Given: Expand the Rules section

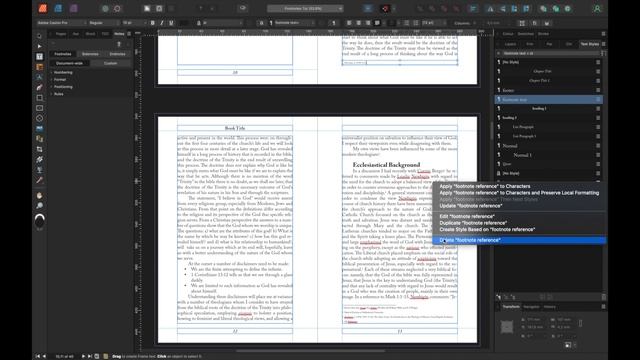Looking at the screenshot, I should [58, 94].
